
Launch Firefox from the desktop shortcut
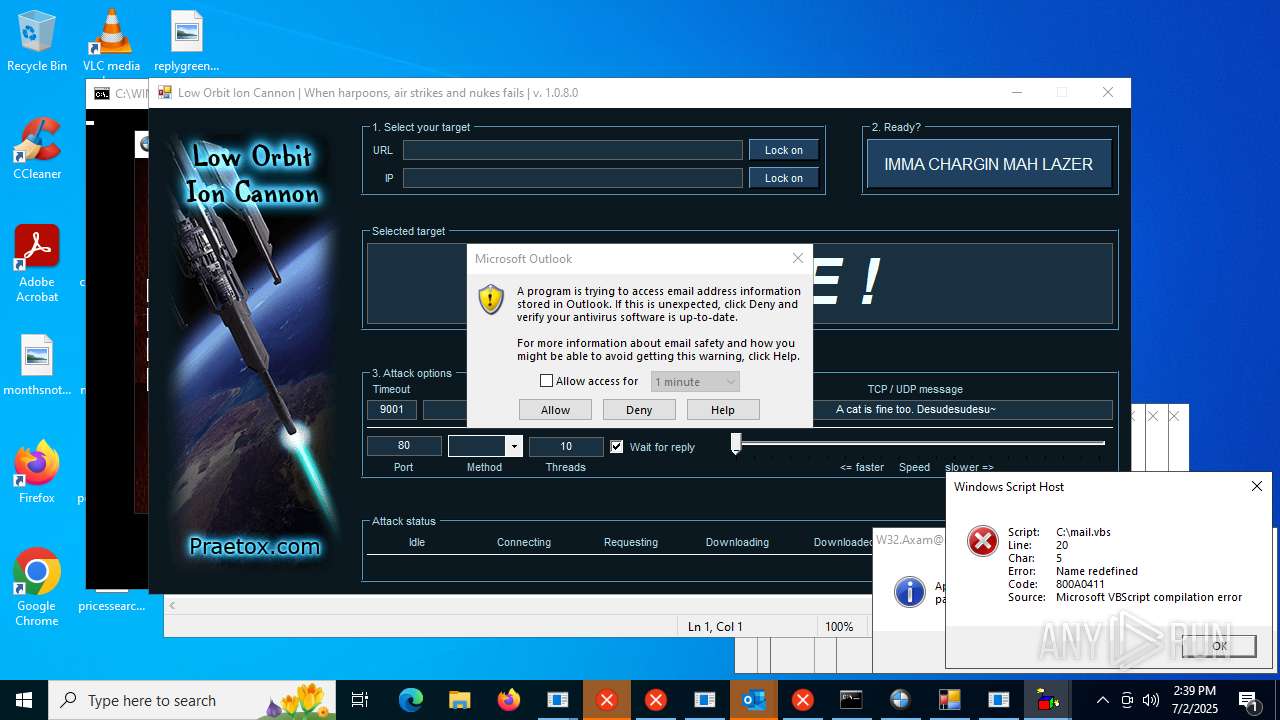click(37, 473)
